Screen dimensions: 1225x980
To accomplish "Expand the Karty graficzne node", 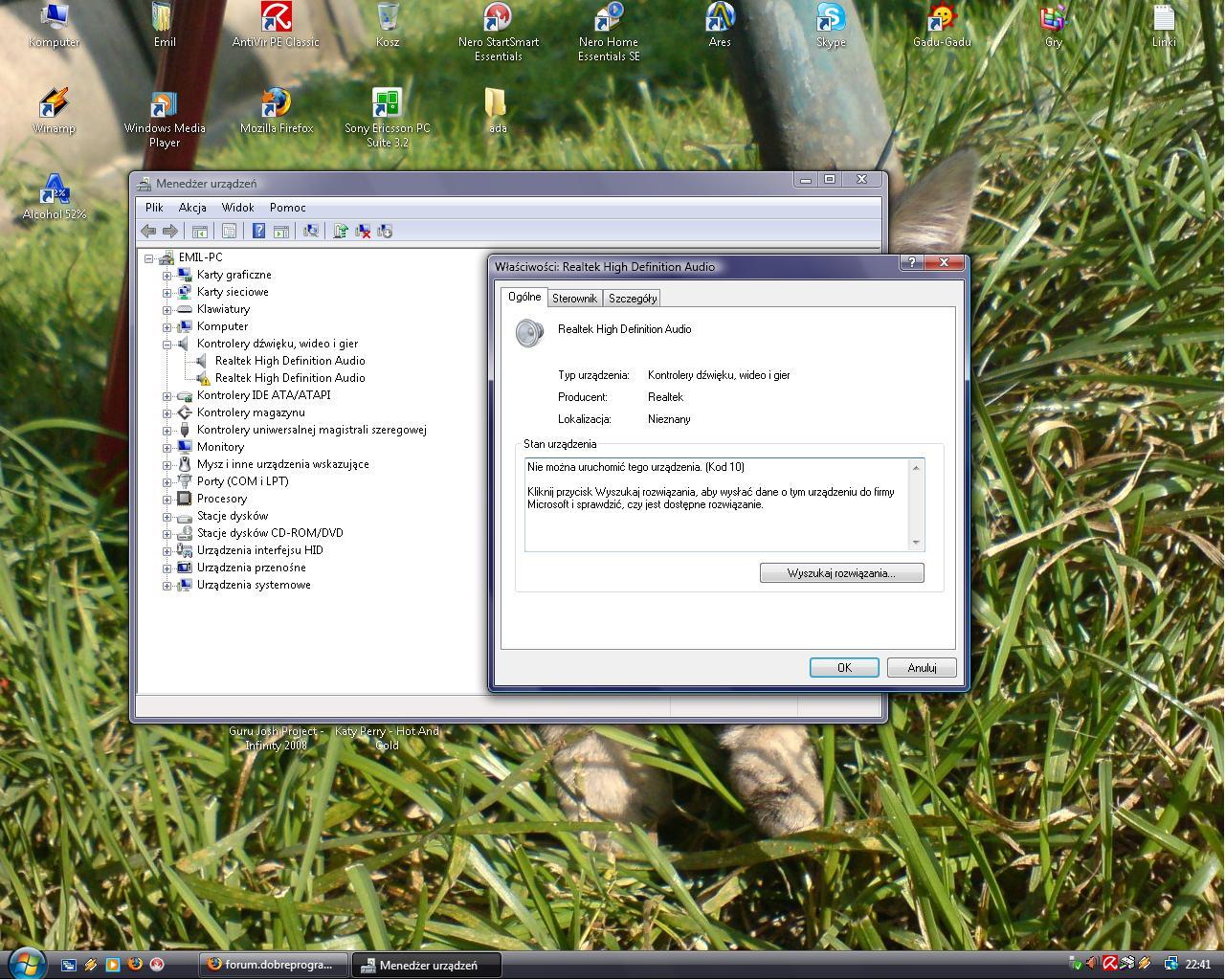I will 167,275.
